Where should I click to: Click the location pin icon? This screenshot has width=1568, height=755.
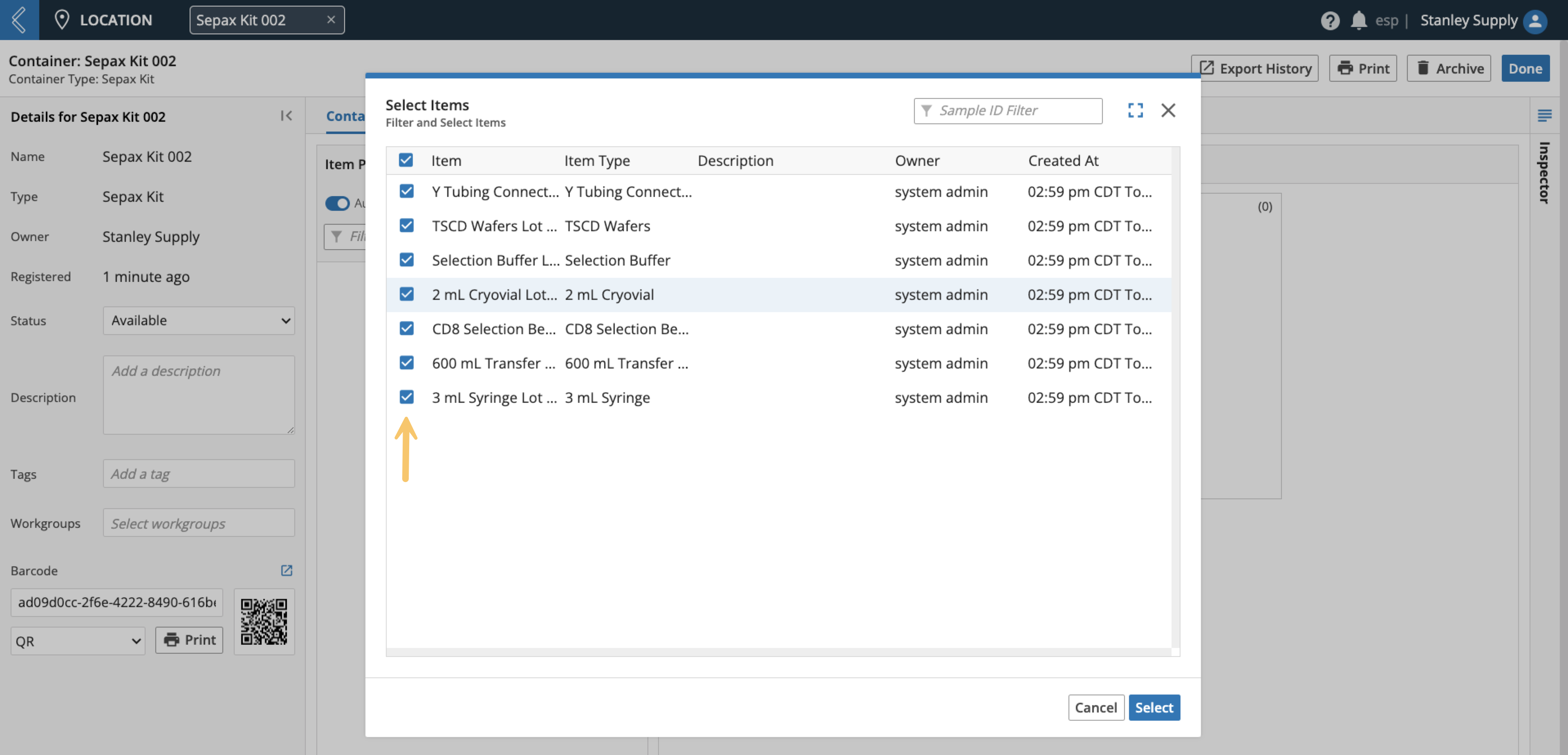tap(61, 20)
